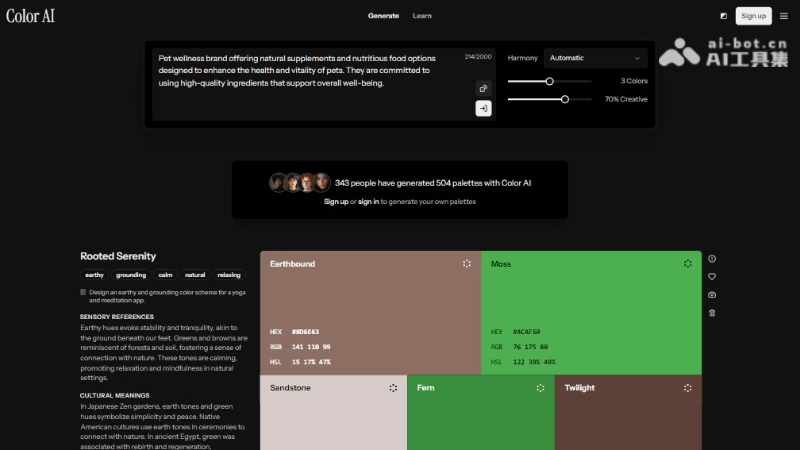Follow the sign in link
This screenshot has height=450, width=800.
369,202
